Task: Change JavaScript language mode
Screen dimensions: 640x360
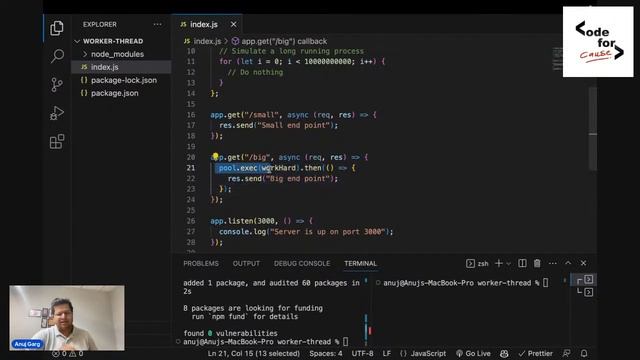Action: pos(423,353)
